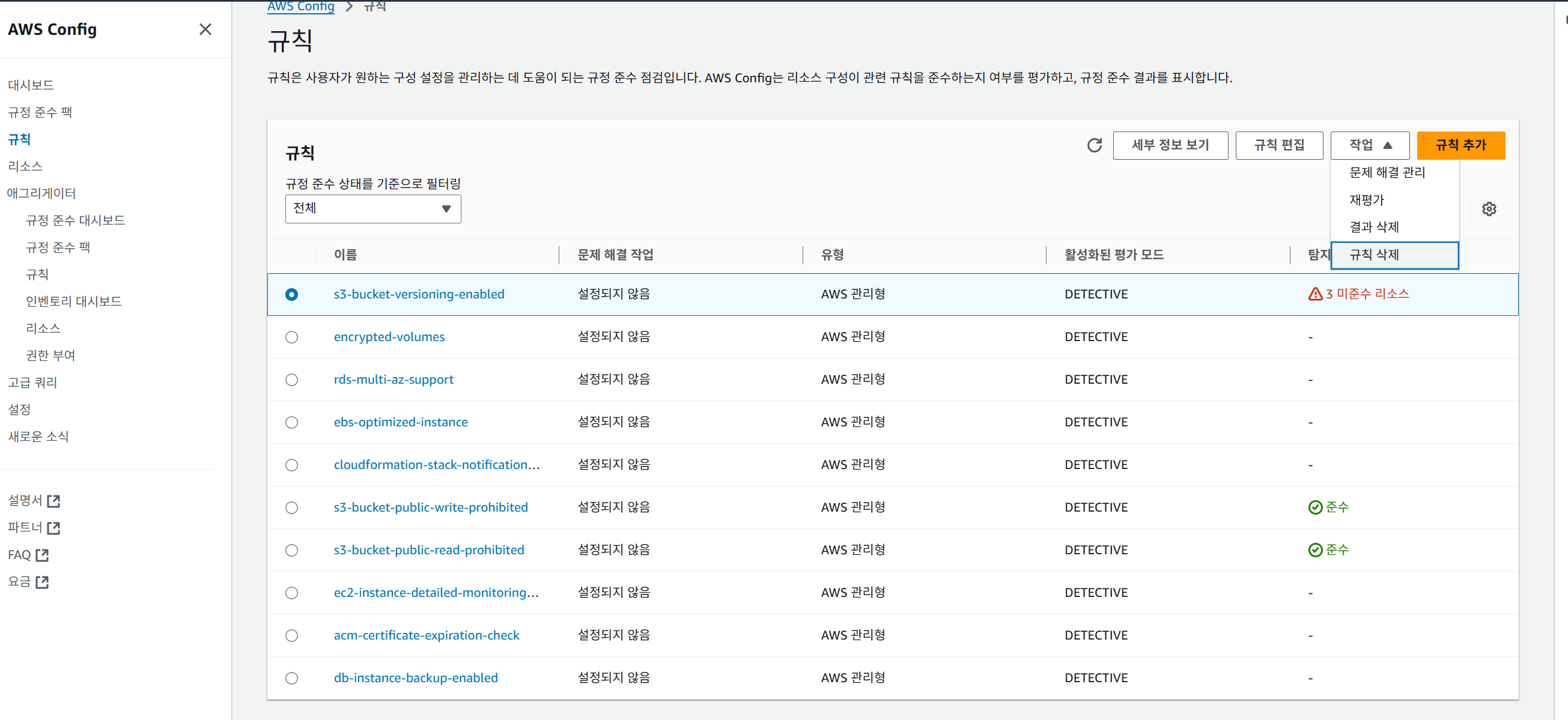Click the noncompliant warning triangle icon
The image size is (1568, 720).
point(1315,294)
